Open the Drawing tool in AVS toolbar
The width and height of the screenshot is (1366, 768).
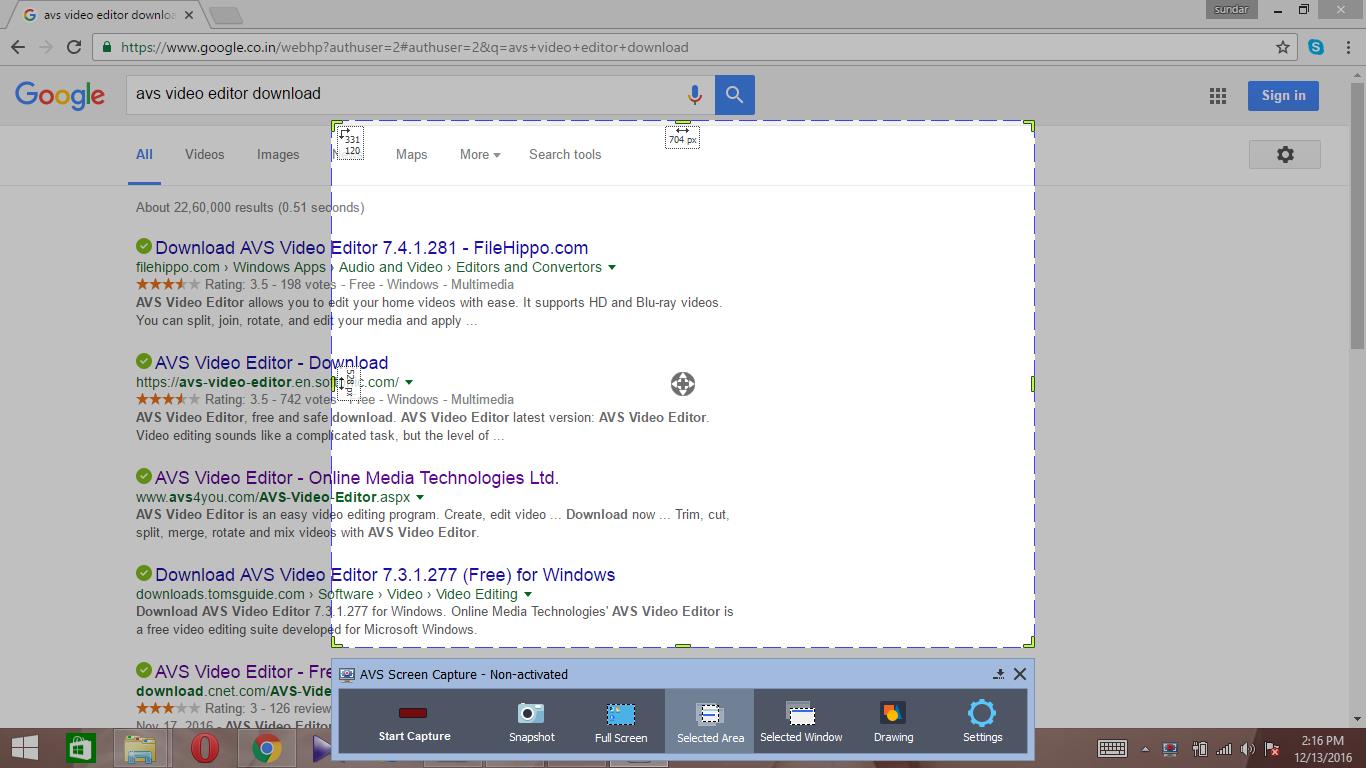coord(893,722)
